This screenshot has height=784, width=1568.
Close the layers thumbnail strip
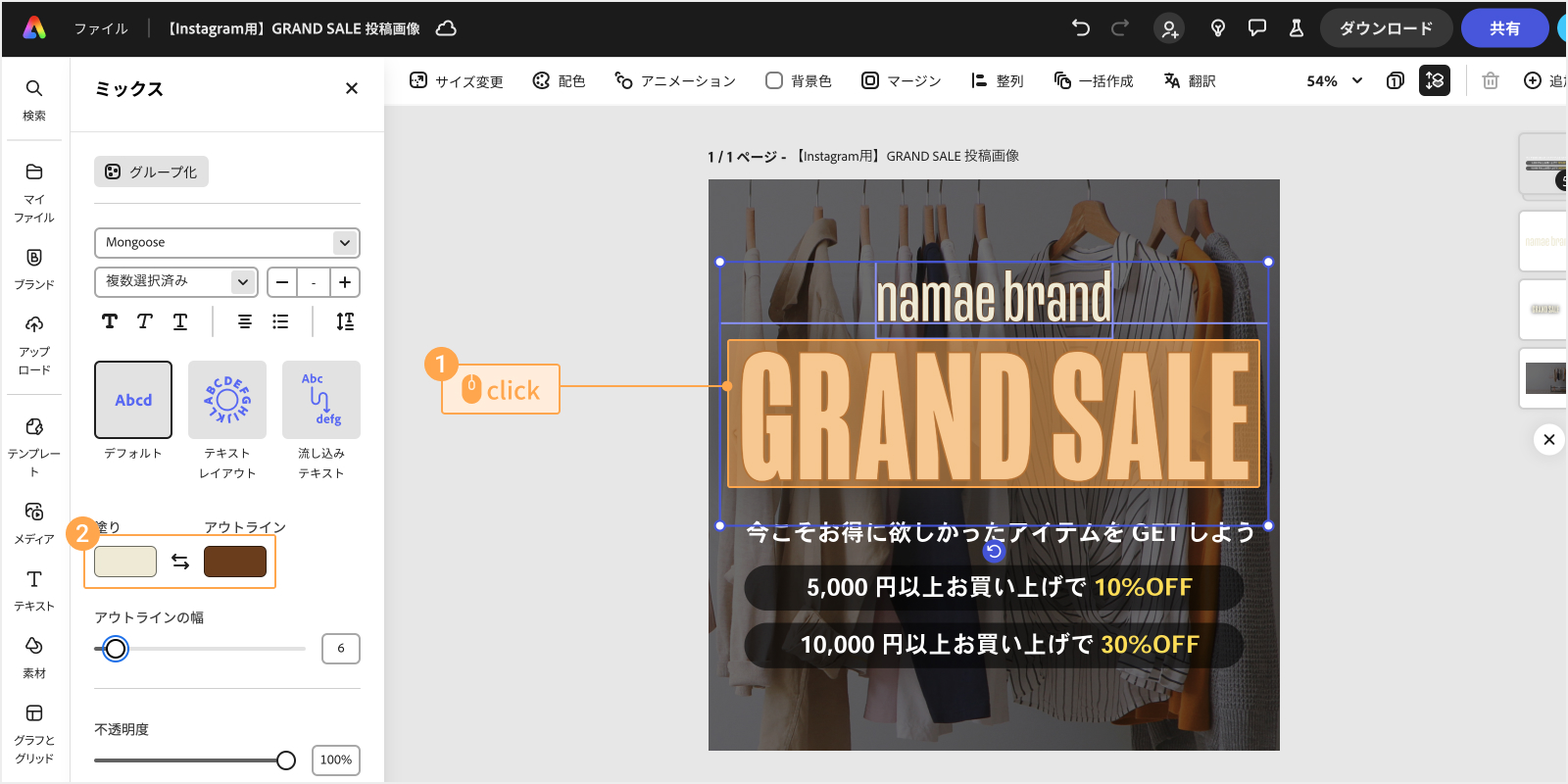pos(1549,439)
